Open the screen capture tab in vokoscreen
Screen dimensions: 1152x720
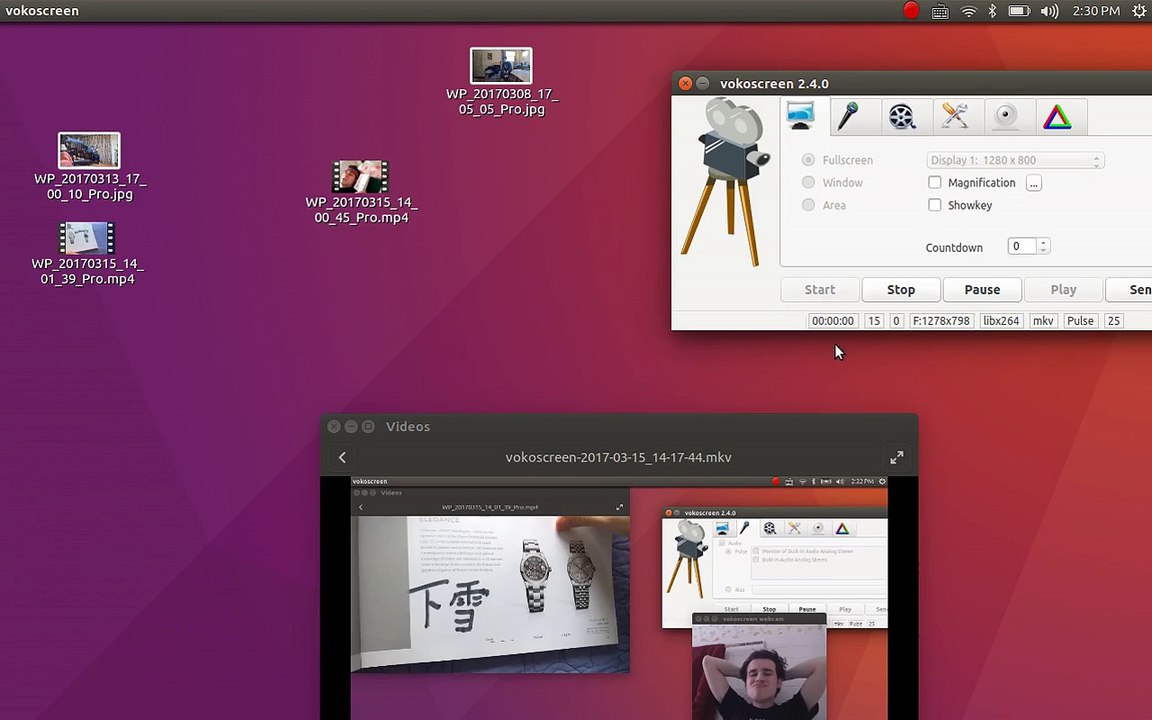tap(800, 116)
